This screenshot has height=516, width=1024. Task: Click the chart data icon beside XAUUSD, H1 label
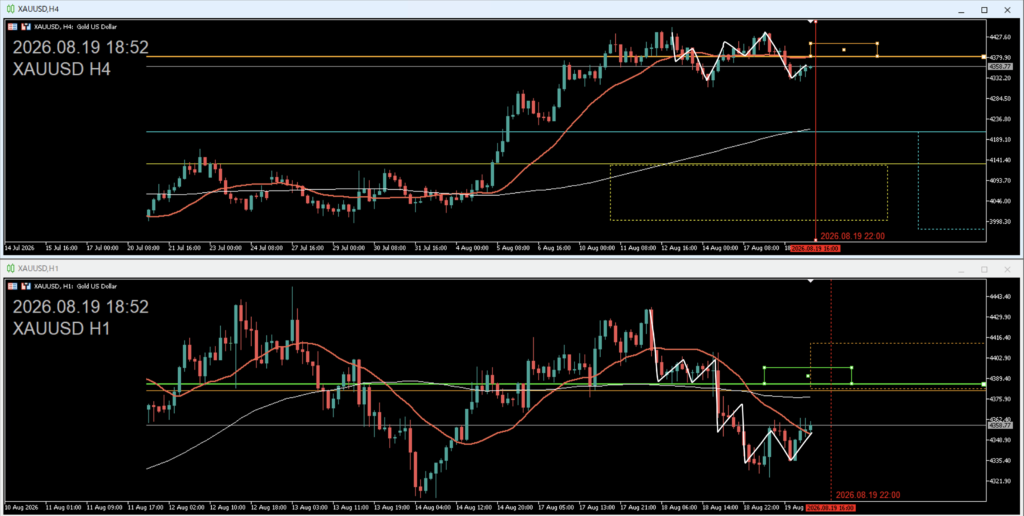tap(25, 286)
